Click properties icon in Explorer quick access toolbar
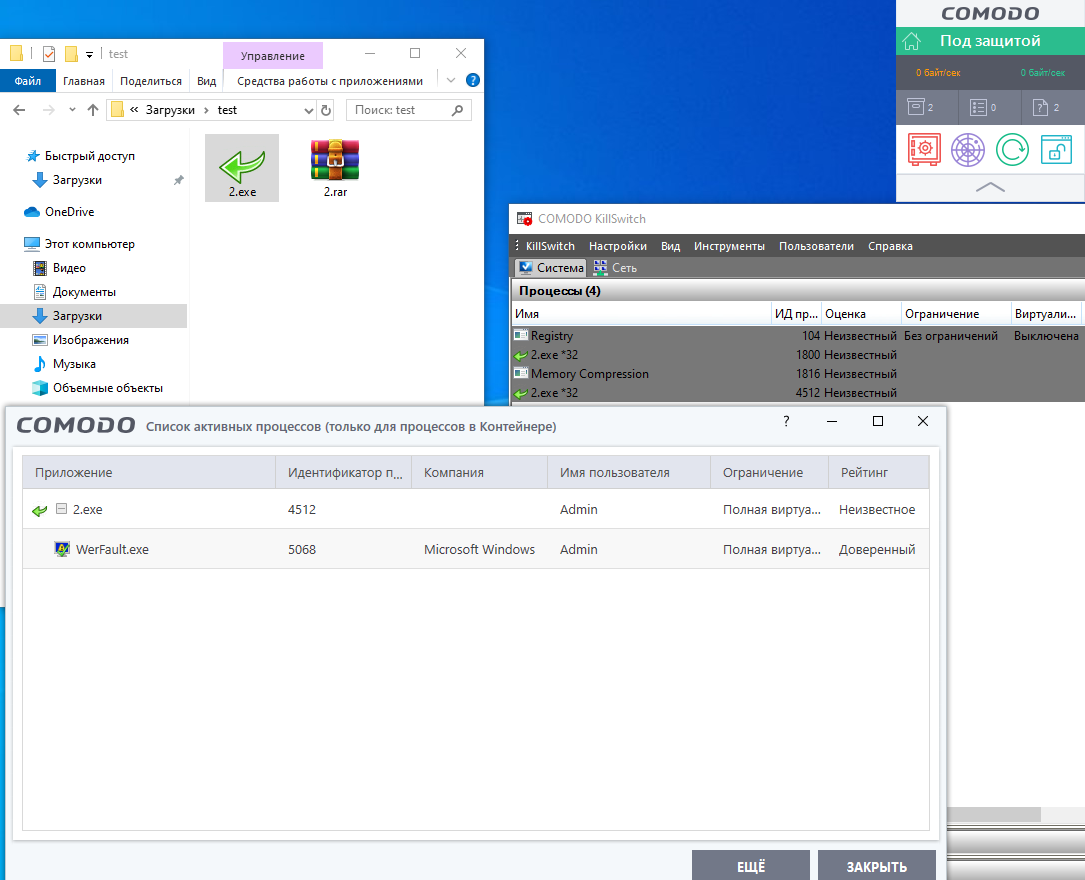 click(x=48, y=53)
